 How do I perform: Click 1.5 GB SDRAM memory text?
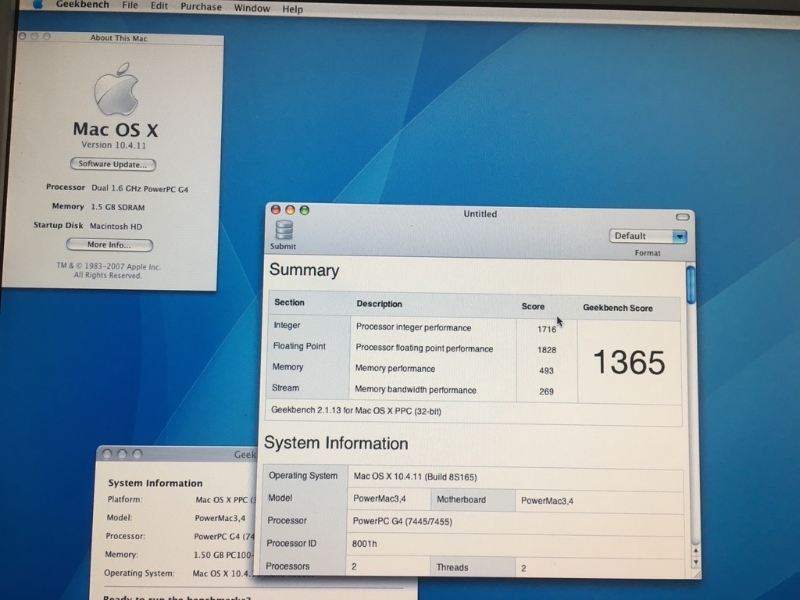point(118,207)
